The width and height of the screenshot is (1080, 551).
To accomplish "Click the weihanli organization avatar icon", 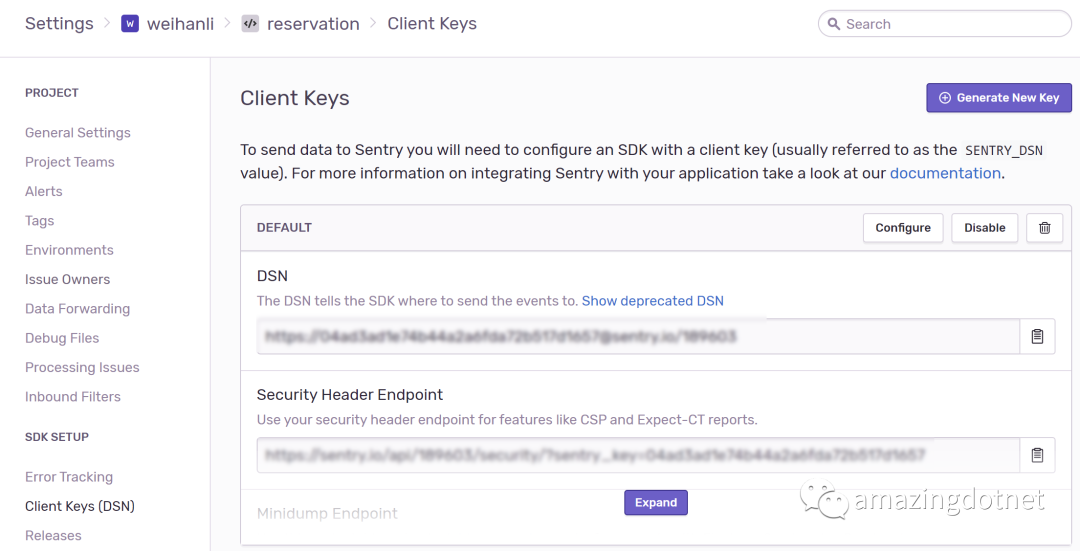I will 130,24.
